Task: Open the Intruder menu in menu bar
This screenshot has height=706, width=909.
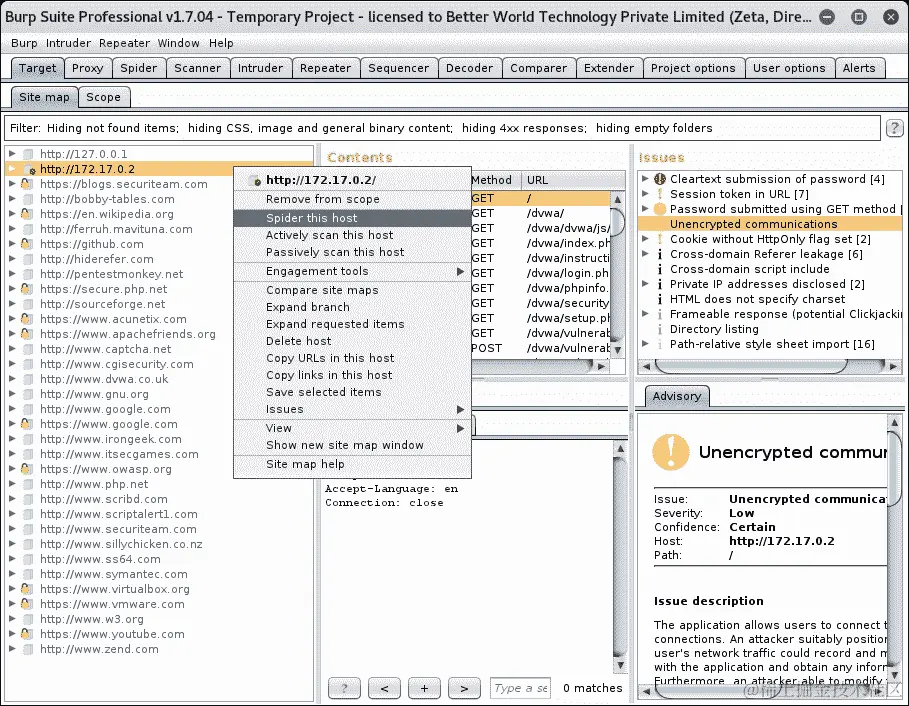Action: (x=68, y=43)
